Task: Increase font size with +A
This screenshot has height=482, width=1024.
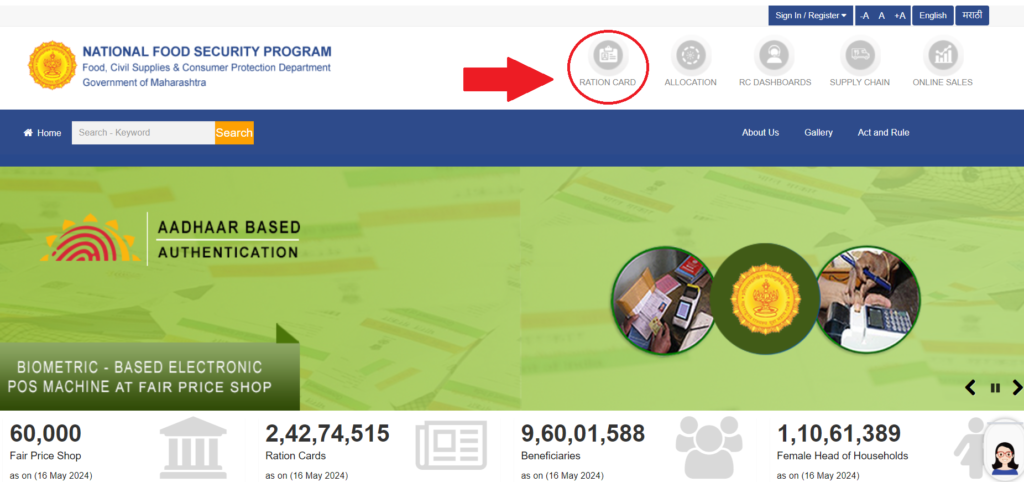Action: 900,16
